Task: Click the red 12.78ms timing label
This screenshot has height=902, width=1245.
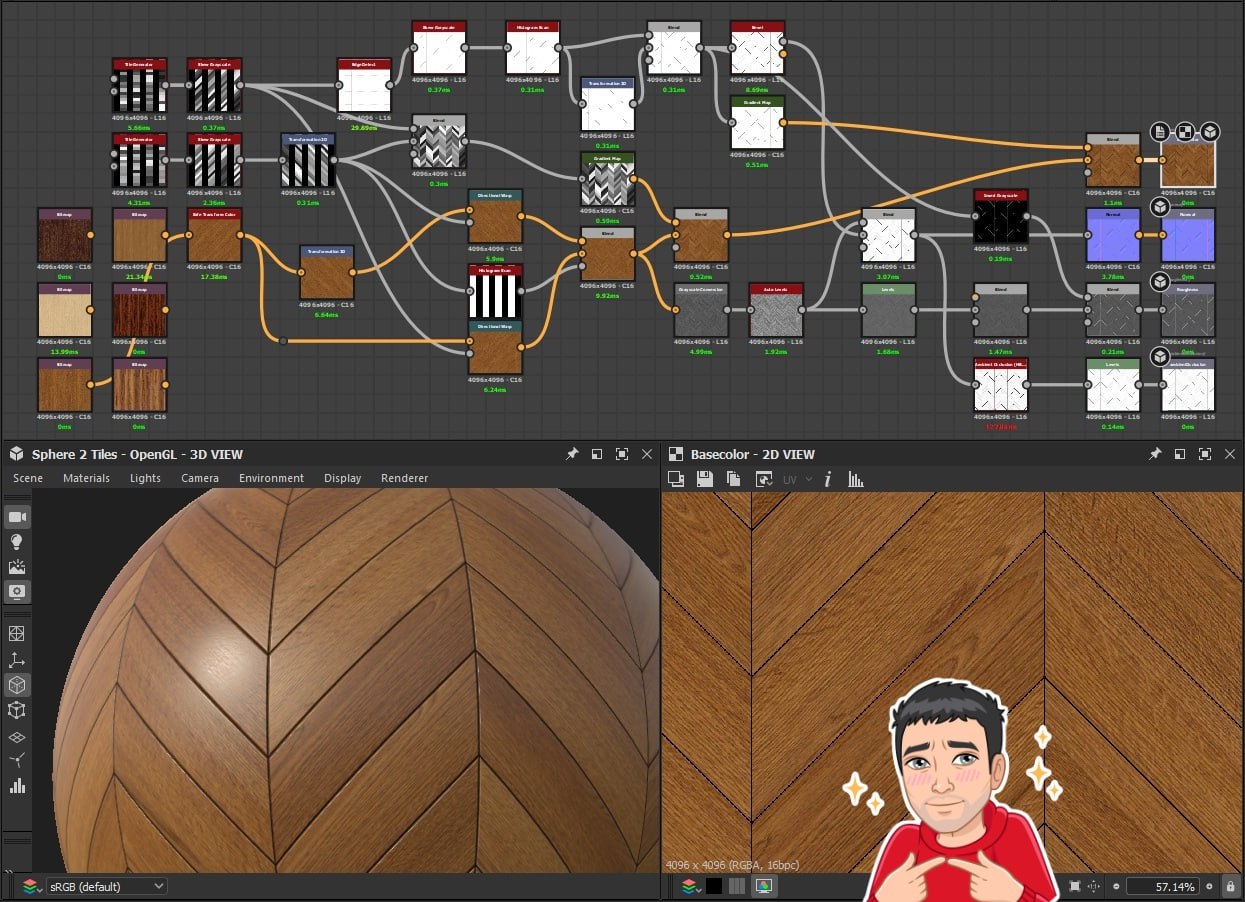Action: pos(1001,427)
